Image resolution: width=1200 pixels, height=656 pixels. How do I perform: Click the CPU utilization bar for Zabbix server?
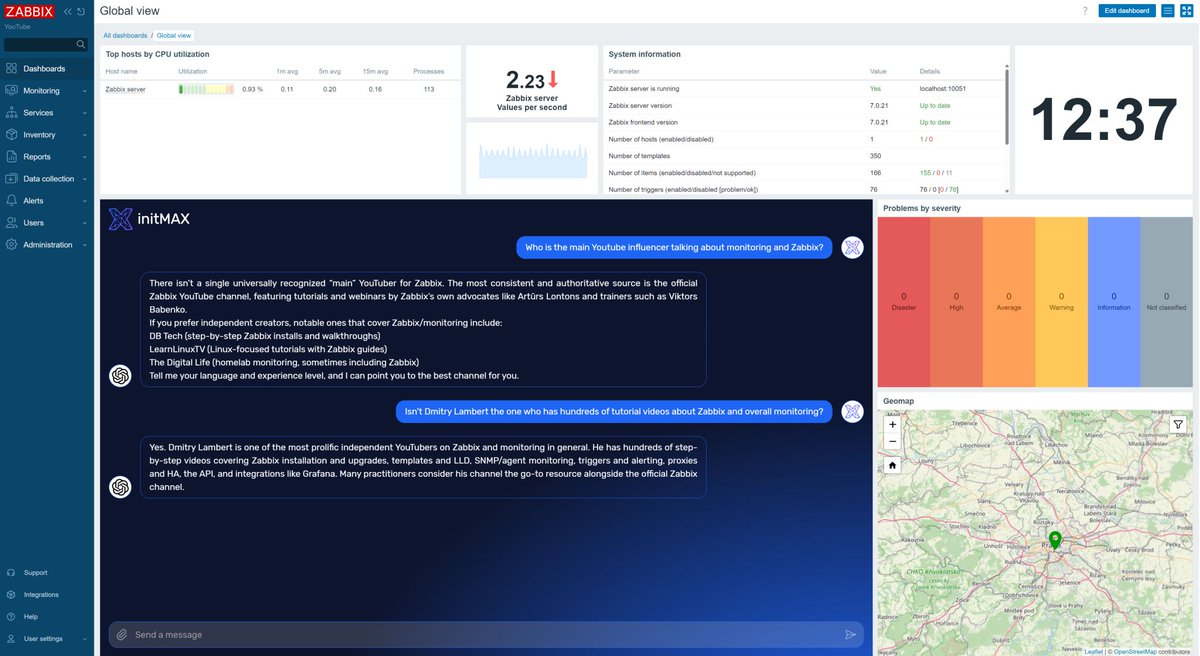tap(207, 89)
